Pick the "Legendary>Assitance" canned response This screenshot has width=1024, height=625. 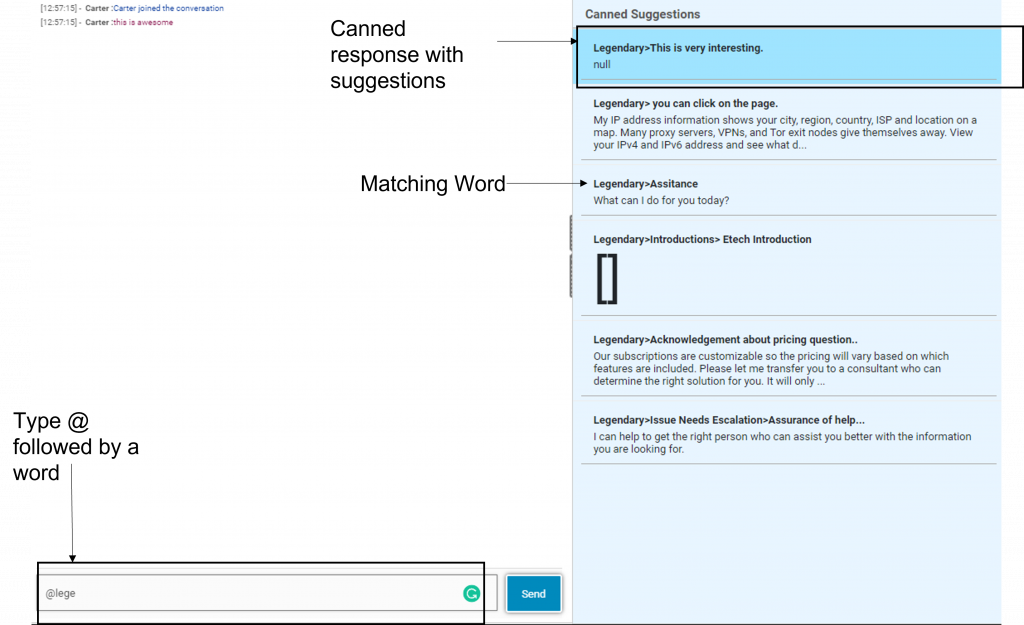645,184
